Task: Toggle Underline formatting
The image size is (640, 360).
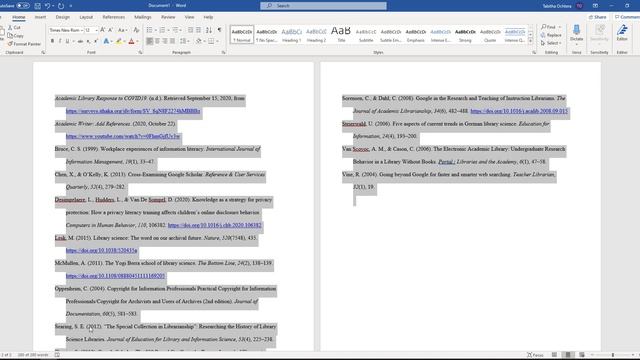Action: (67, 41)
